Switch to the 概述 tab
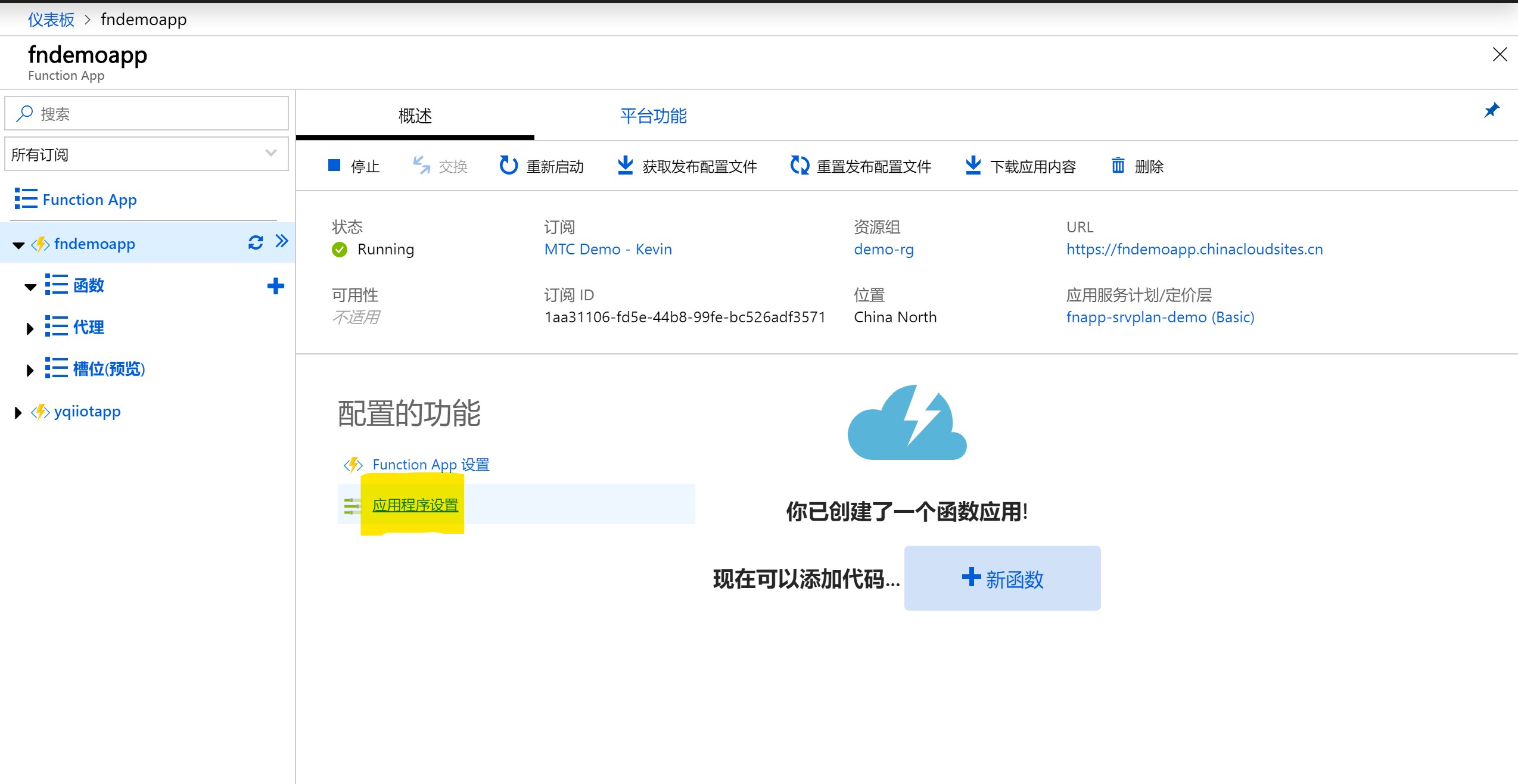Viewport: 1518px width, 784px height. 415,116
